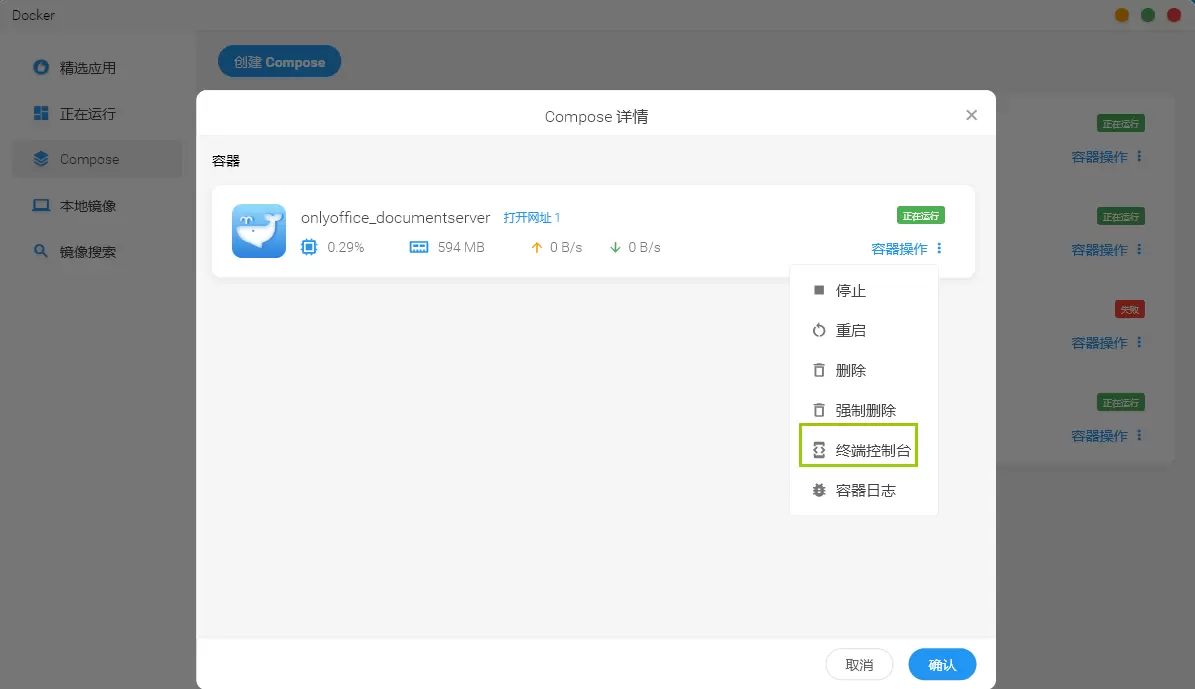Image resolution: width=1195 pixels, height=689 pixels.
Task: Click the stop square icon in menu
Action: point(819,290)
